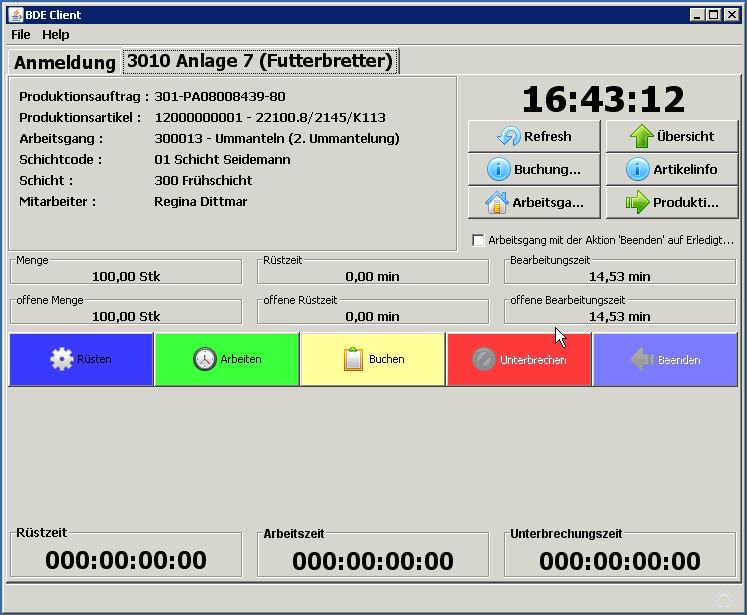The width and height of the screenshot is (747, 615).
Task: Start Rüsten with the blue button
Action: point(81,360)
